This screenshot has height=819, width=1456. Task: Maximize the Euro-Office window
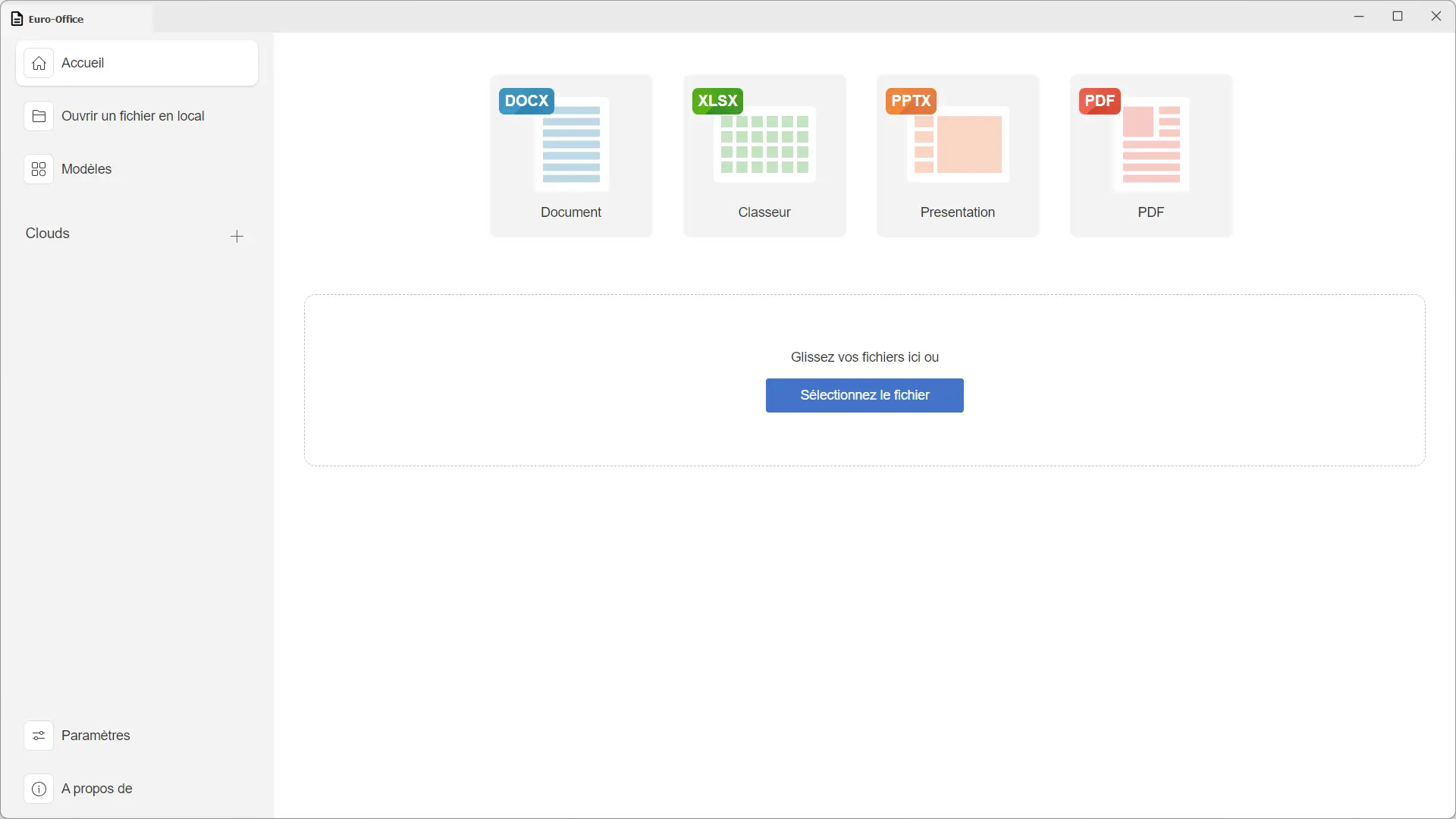(x=1398, y=16)
